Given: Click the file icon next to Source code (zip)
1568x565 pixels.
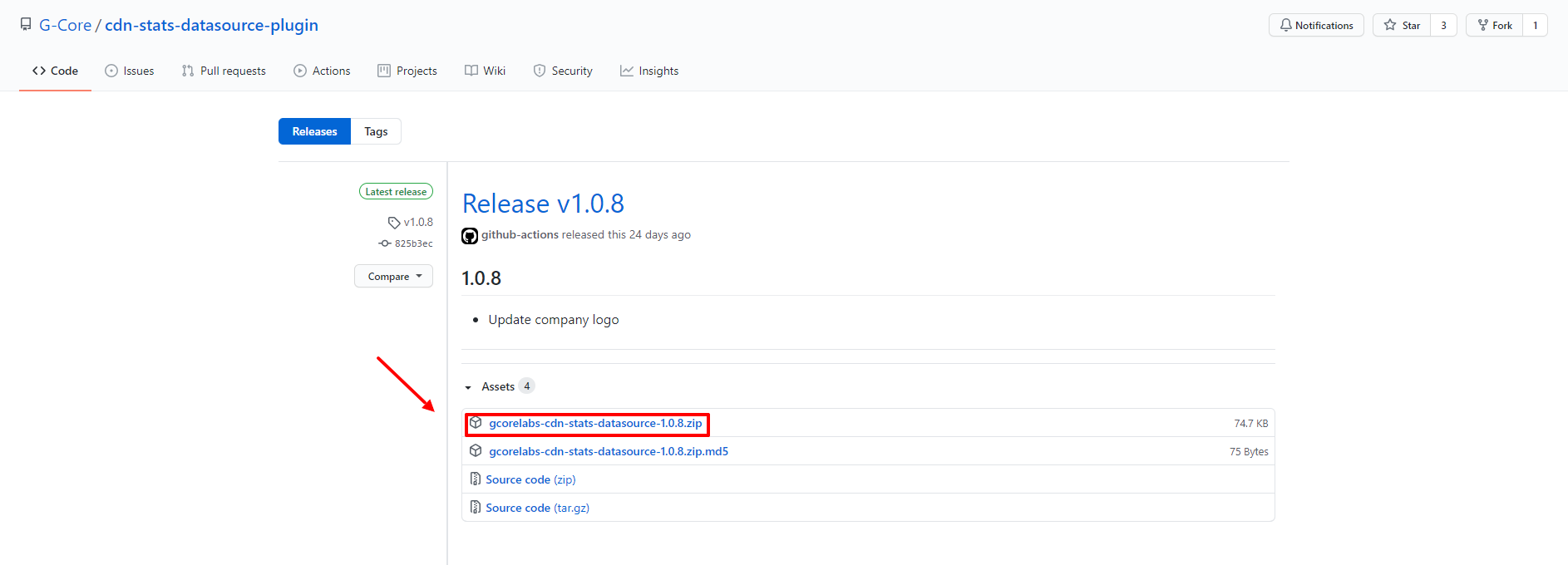Looking at the screenshot, I should (x=476, y=479).
